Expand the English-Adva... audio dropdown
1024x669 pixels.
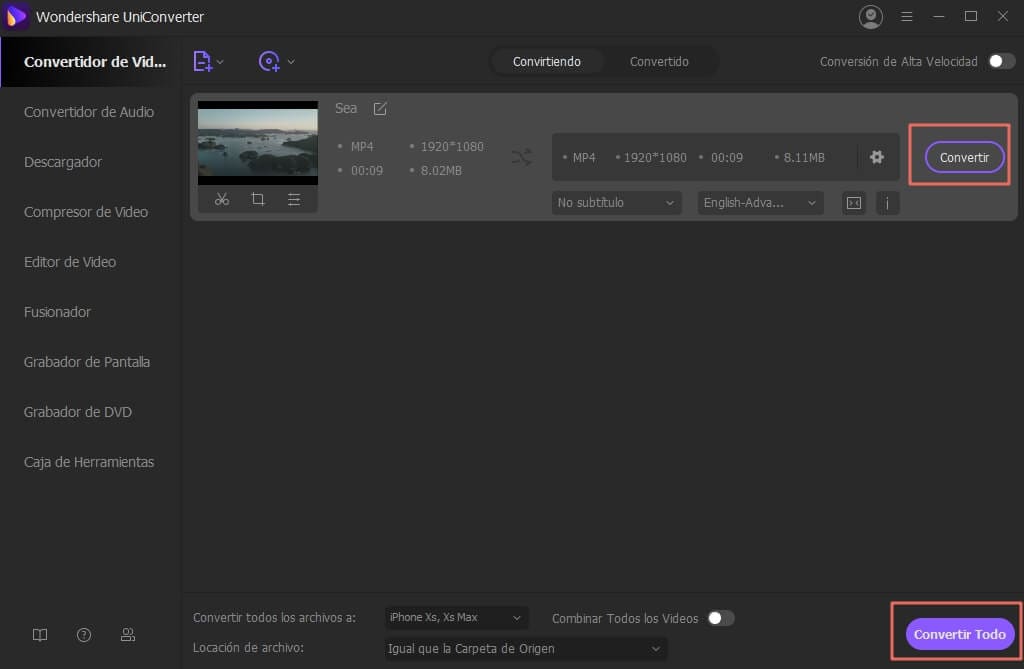(760, 203)
